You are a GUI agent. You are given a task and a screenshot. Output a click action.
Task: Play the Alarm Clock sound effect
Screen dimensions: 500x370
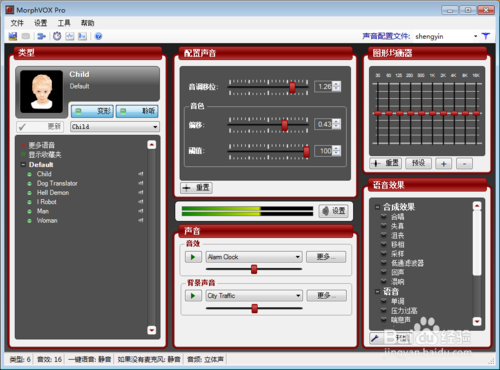point(193,257)
